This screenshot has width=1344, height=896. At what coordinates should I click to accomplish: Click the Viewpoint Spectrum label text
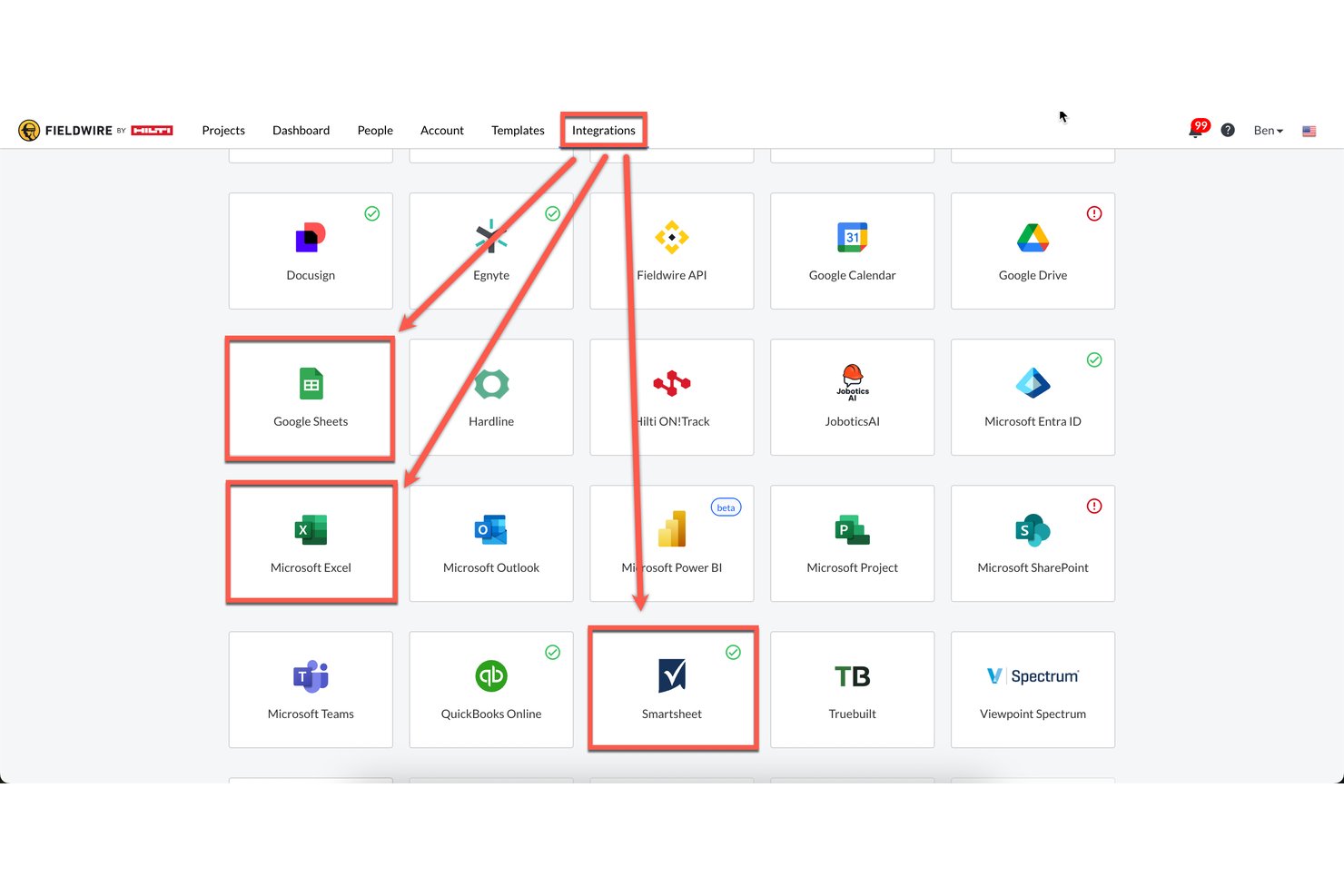pos(1033,714)
